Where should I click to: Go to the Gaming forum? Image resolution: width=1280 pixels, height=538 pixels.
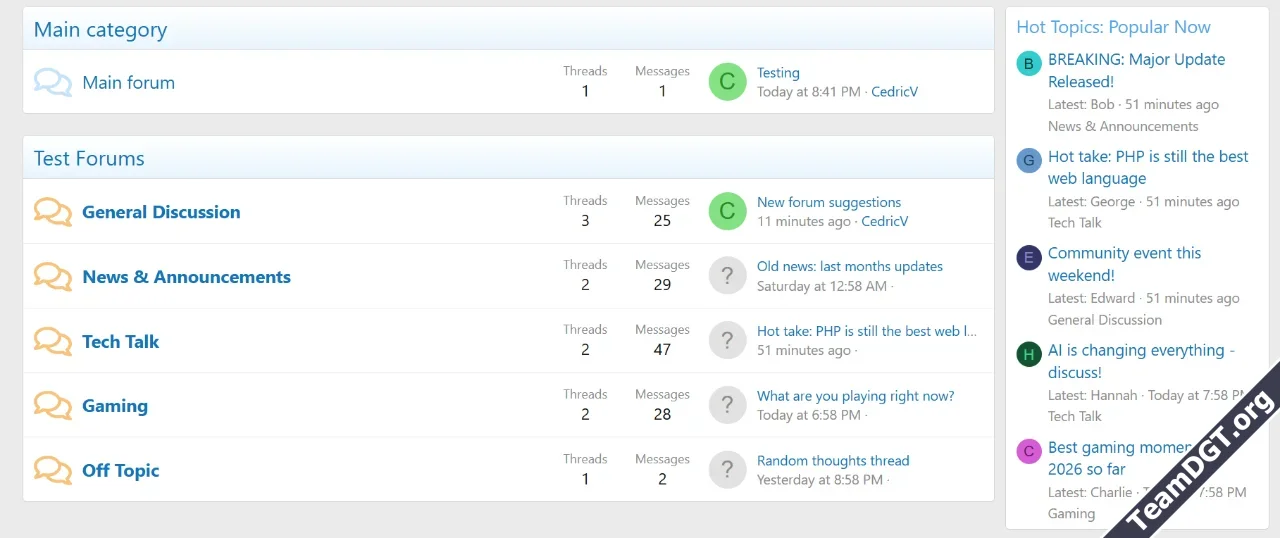tap(115, 406)
